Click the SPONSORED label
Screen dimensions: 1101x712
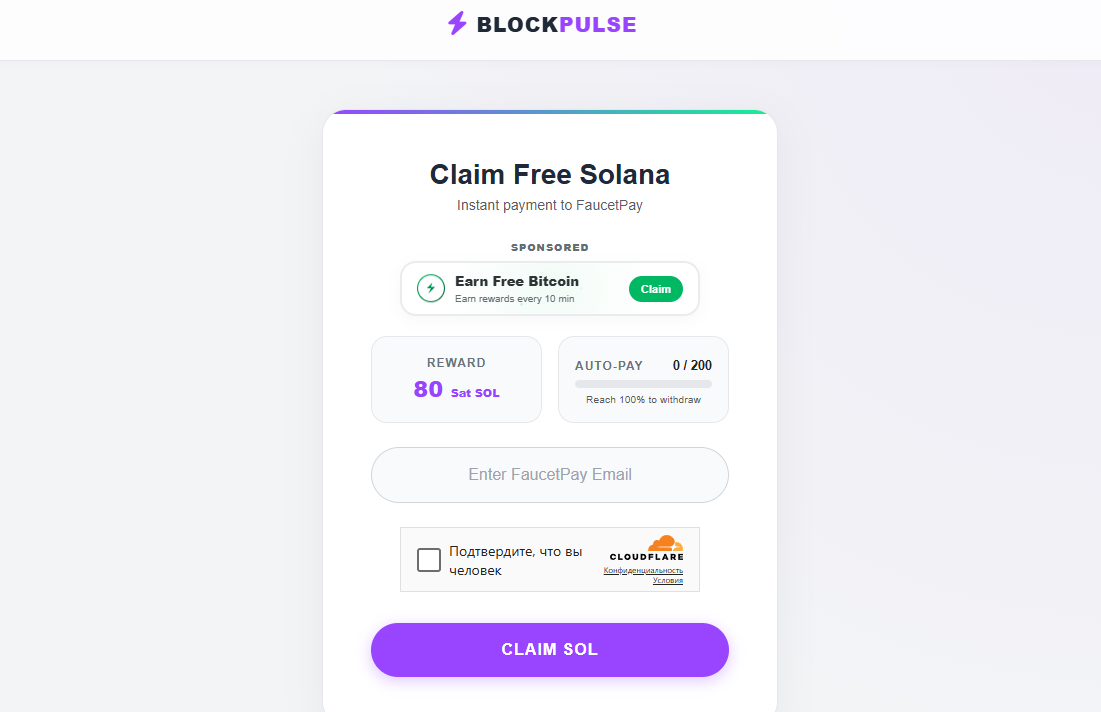point(550,247)
